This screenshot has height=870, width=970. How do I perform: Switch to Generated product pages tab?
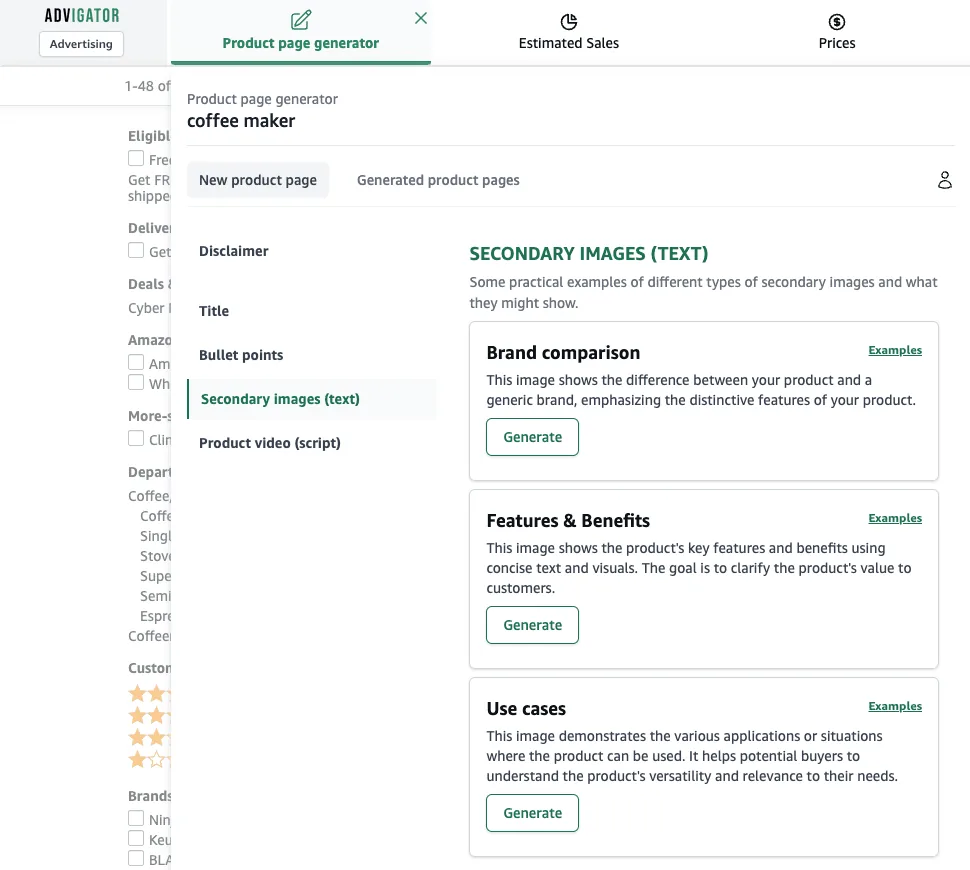438,180
